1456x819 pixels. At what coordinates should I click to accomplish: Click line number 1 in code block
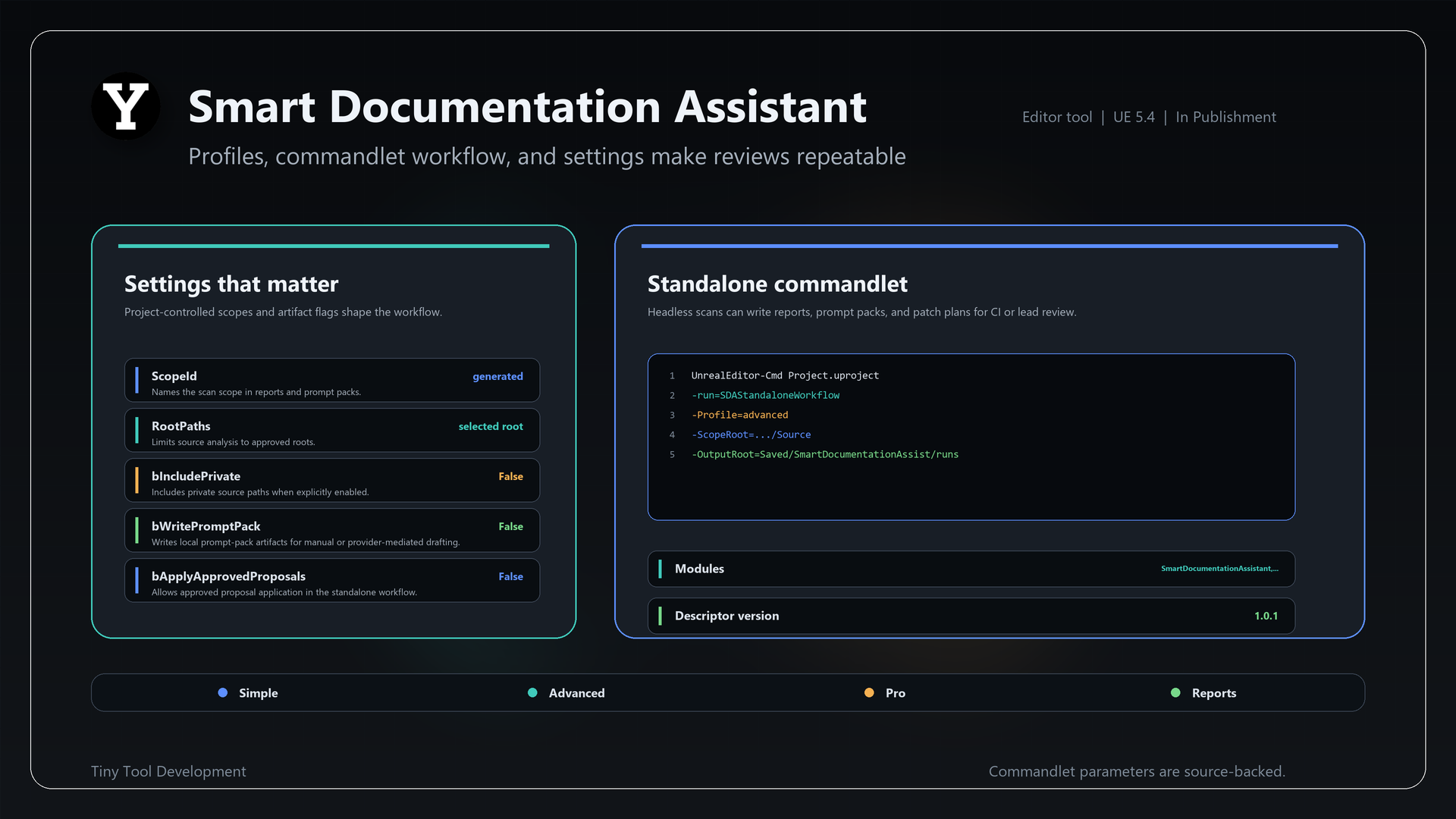point(672,375)
